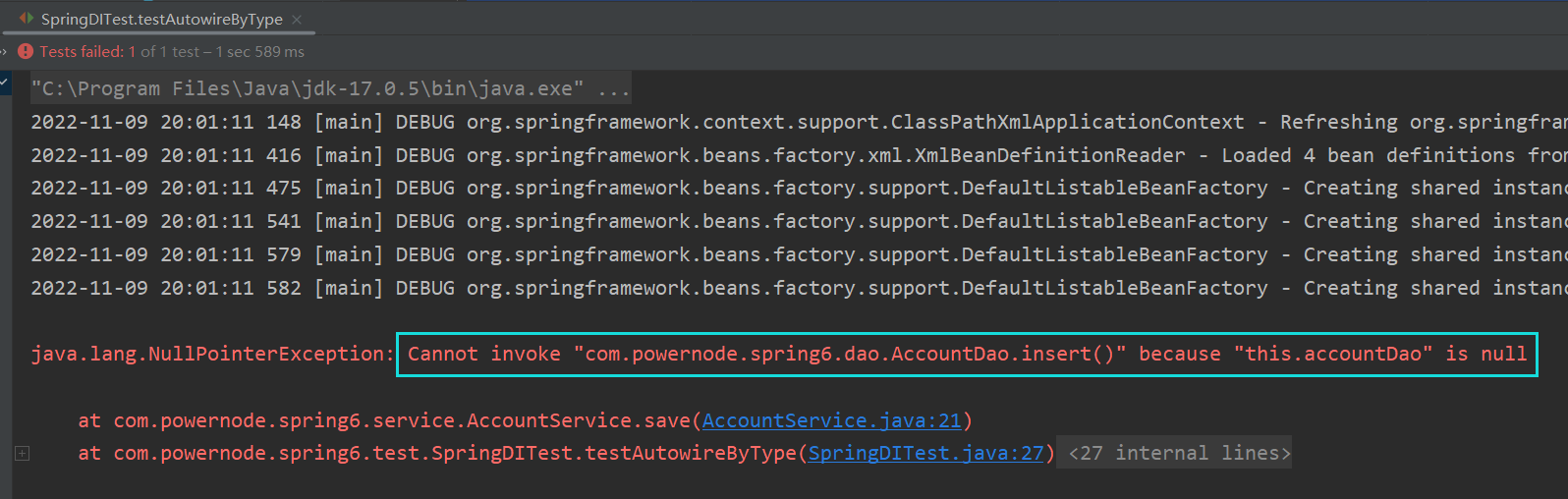
Task: Click the log line with timestamp 148
Action: click(x=799, y=122)
